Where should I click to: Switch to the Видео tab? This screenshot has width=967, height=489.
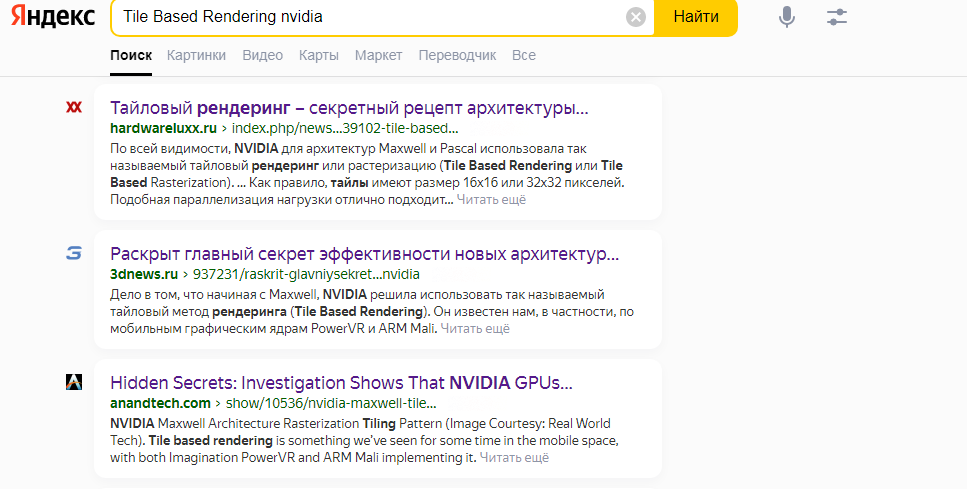(263, 55)
